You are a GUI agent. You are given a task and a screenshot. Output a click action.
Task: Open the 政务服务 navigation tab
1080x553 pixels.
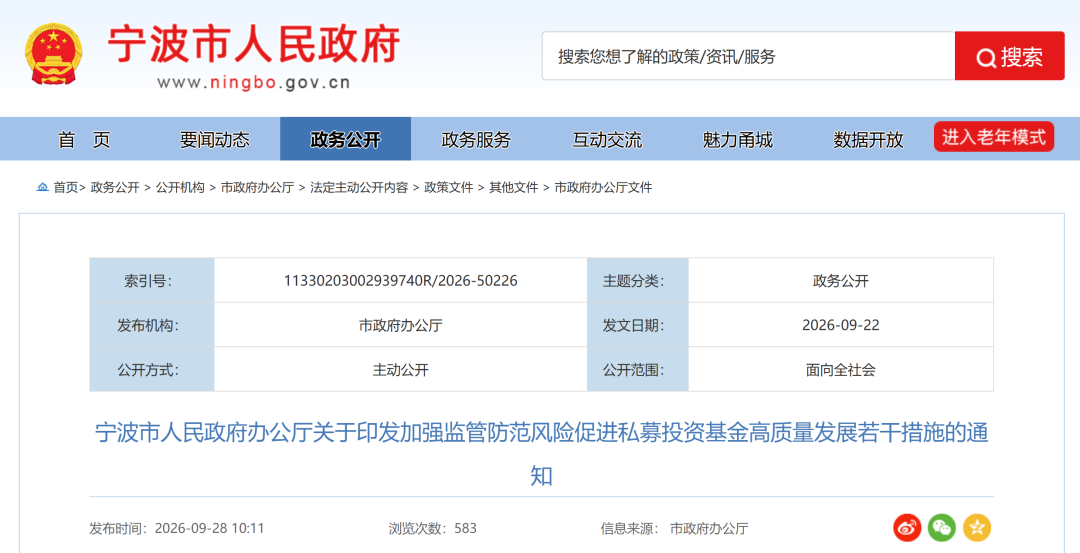(x=476, y=139)
